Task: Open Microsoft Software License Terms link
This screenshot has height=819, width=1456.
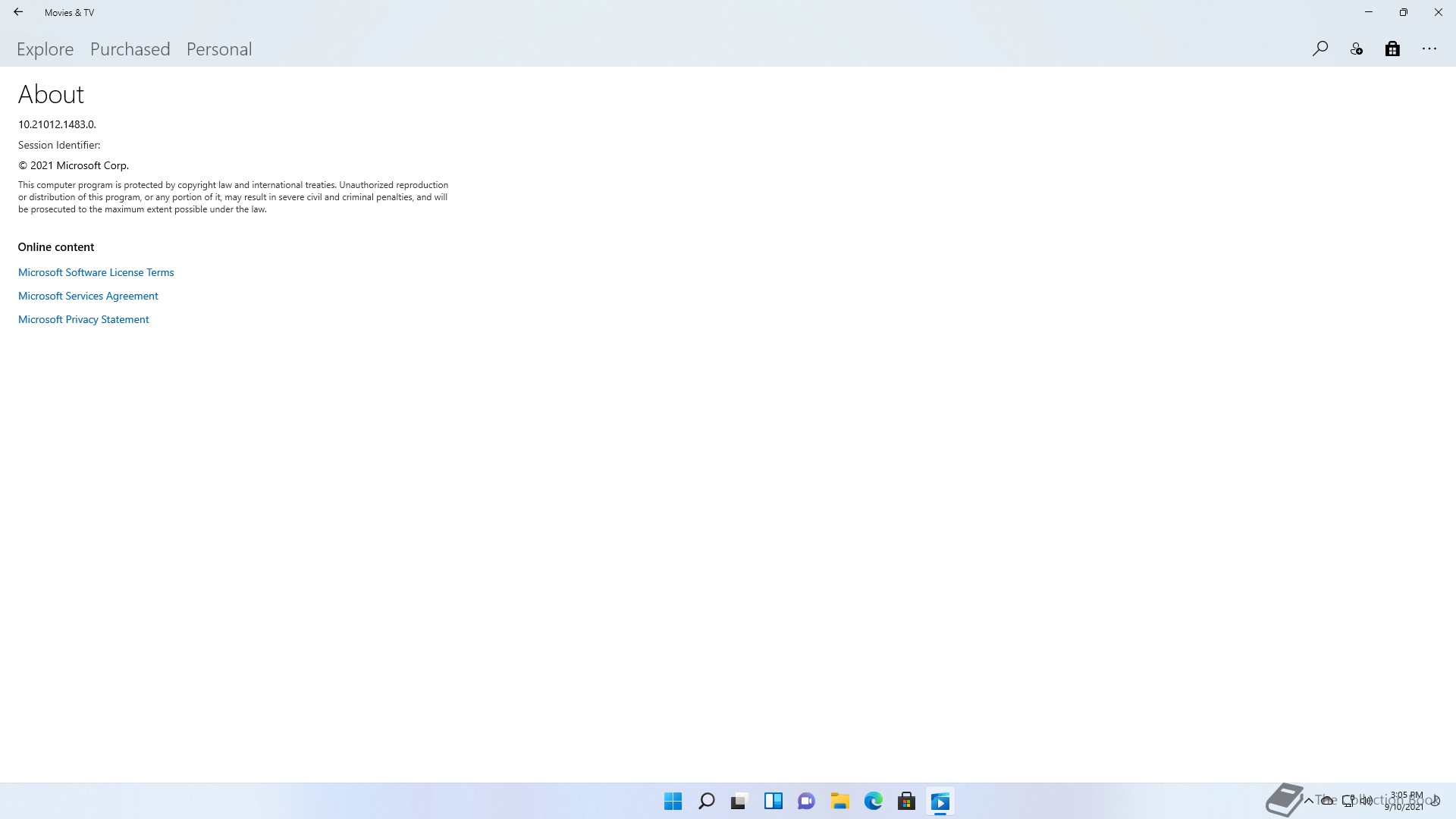Action: pos(96,272)
